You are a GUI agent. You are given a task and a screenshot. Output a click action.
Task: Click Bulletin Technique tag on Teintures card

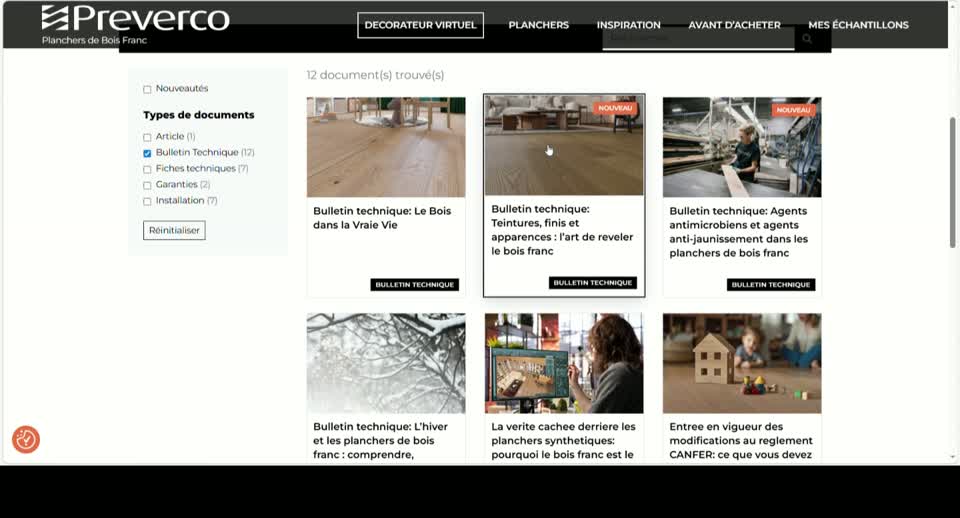593,283
